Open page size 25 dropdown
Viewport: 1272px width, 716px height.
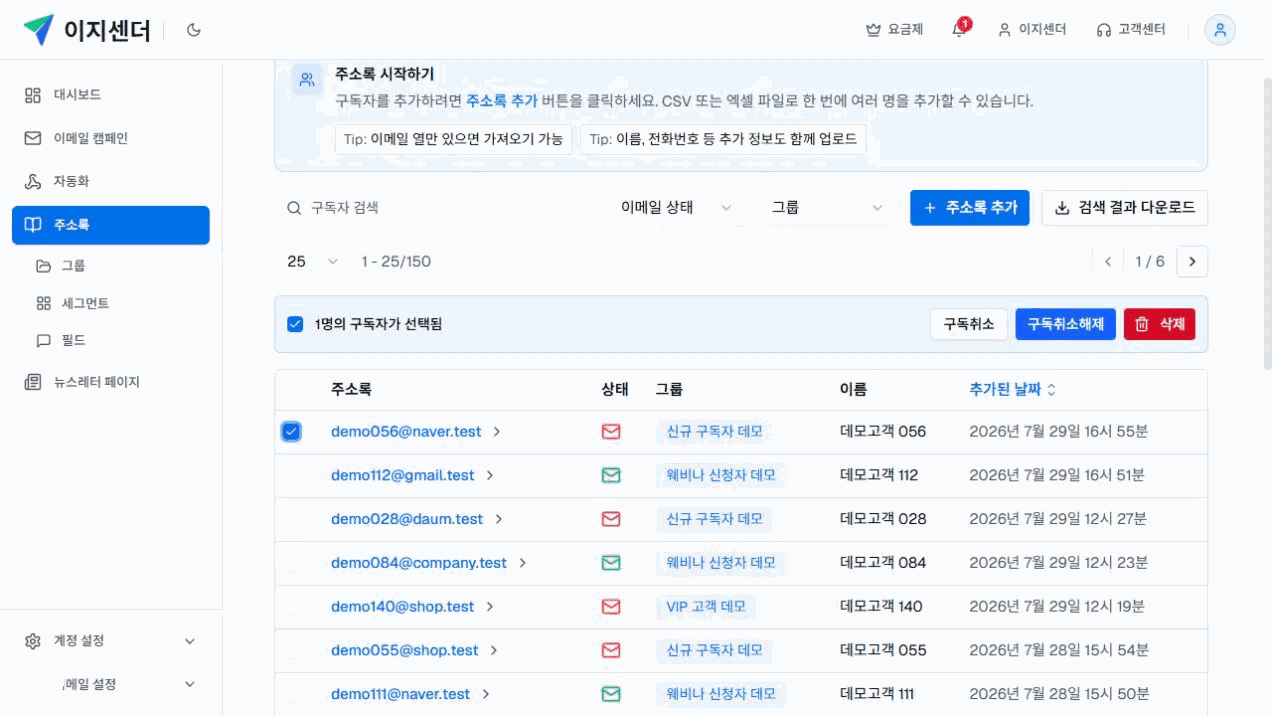pyautogui.click(x=312, y=262)
